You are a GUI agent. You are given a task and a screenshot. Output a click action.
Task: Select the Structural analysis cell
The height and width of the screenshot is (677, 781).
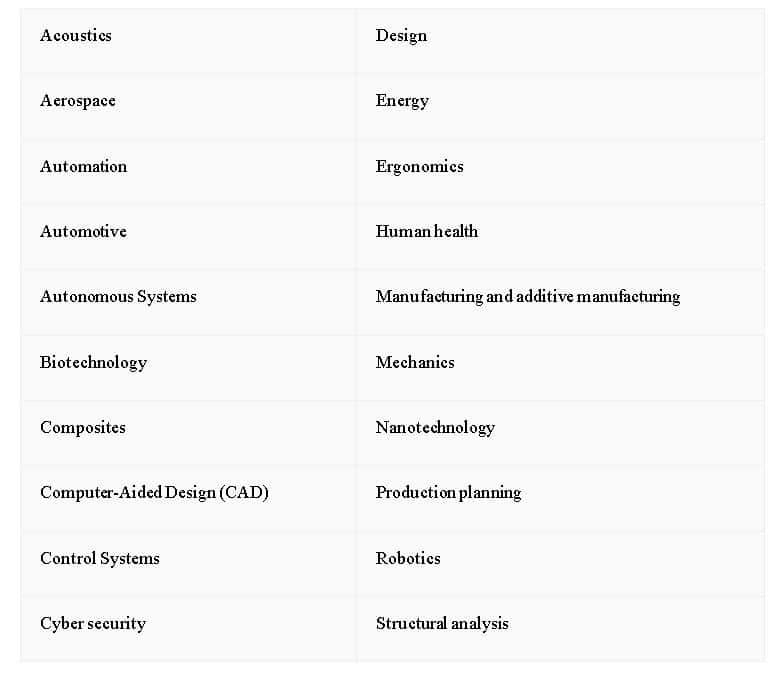pos(442,624)
